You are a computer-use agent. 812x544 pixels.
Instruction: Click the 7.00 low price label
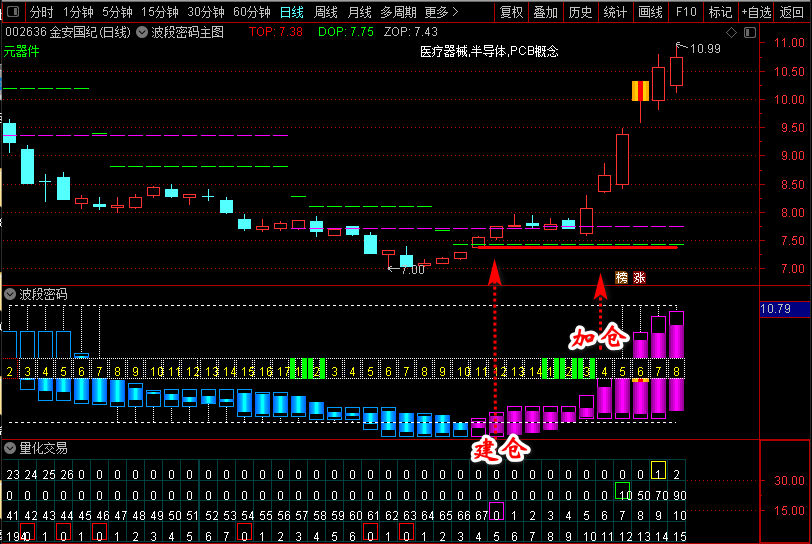click(x=413, y=270)
